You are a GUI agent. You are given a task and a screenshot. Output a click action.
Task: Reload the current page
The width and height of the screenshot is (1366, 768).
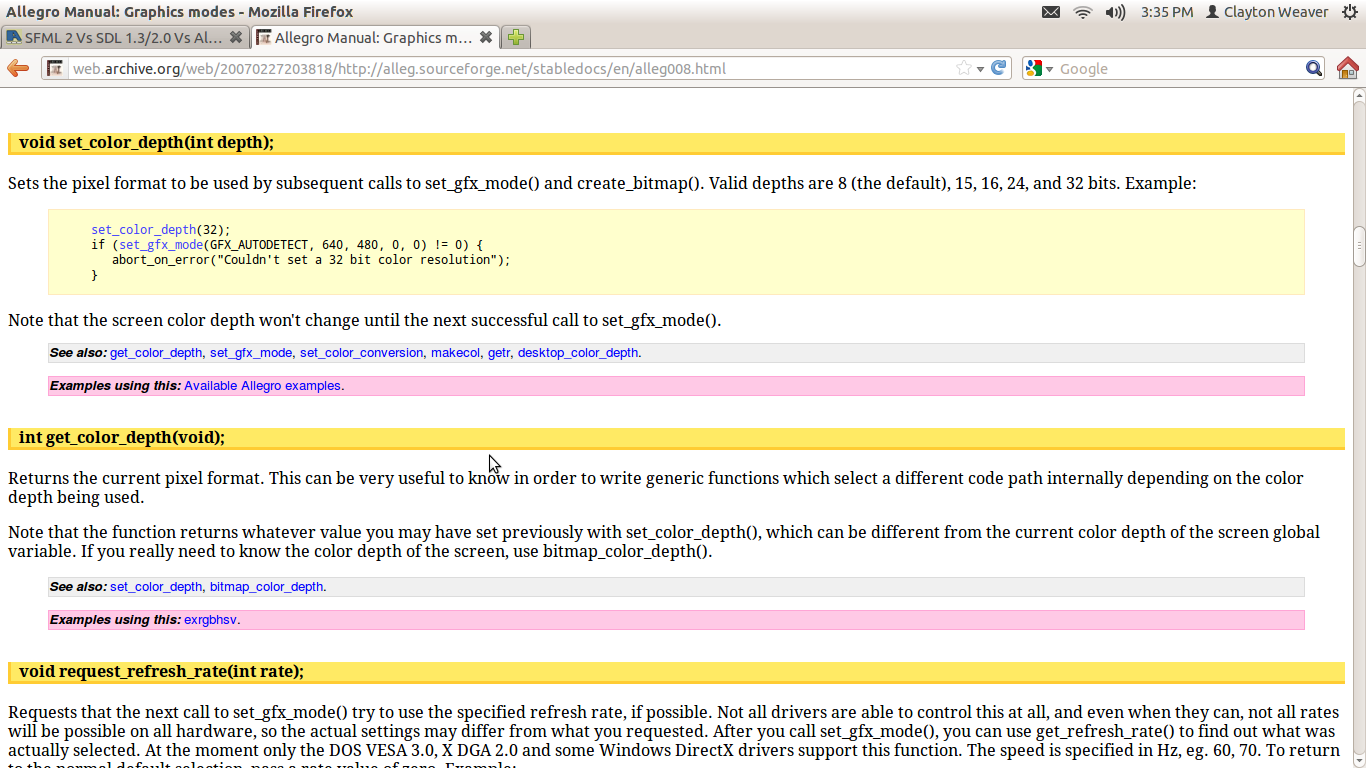pos(998,68)
